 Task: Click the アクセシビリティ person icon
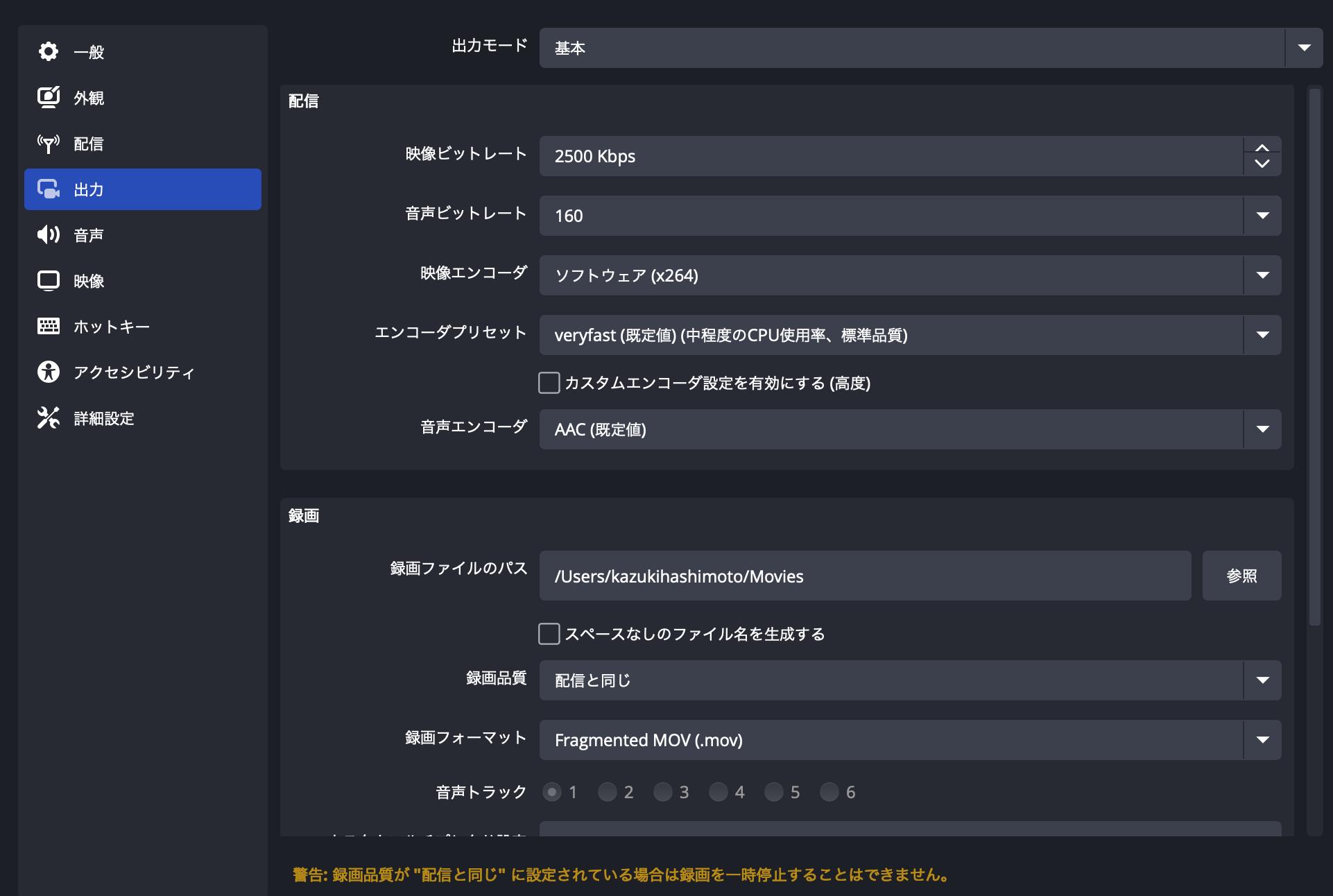48,372
